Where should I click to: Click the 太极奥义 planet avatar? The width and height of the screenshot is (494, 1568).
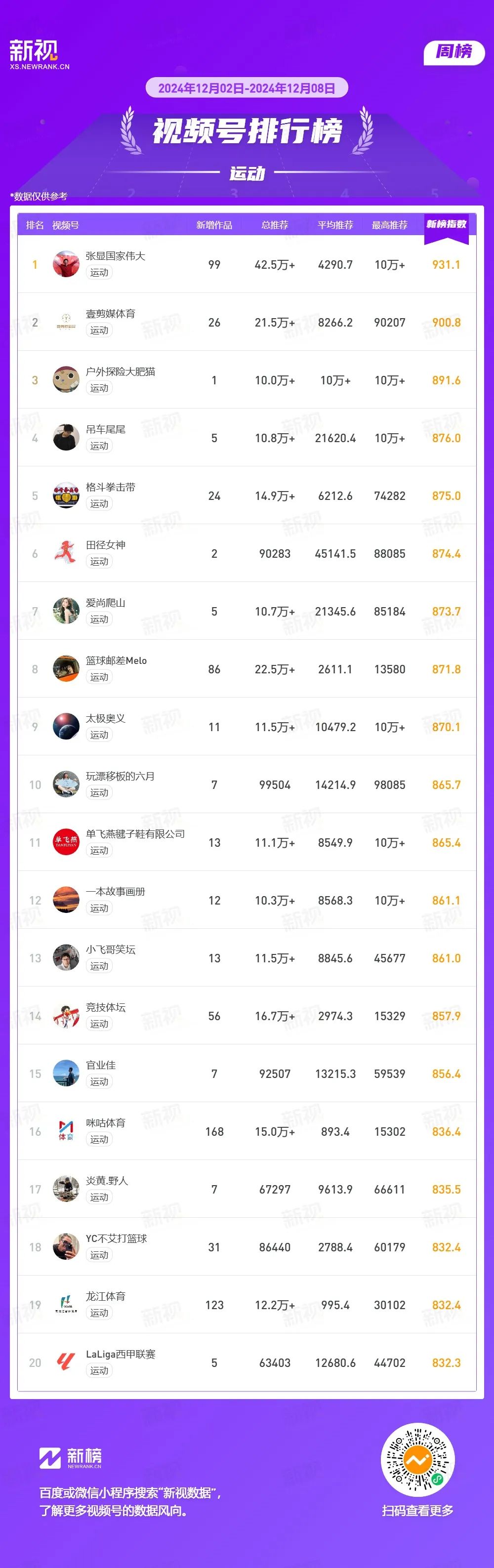(66, 726)
